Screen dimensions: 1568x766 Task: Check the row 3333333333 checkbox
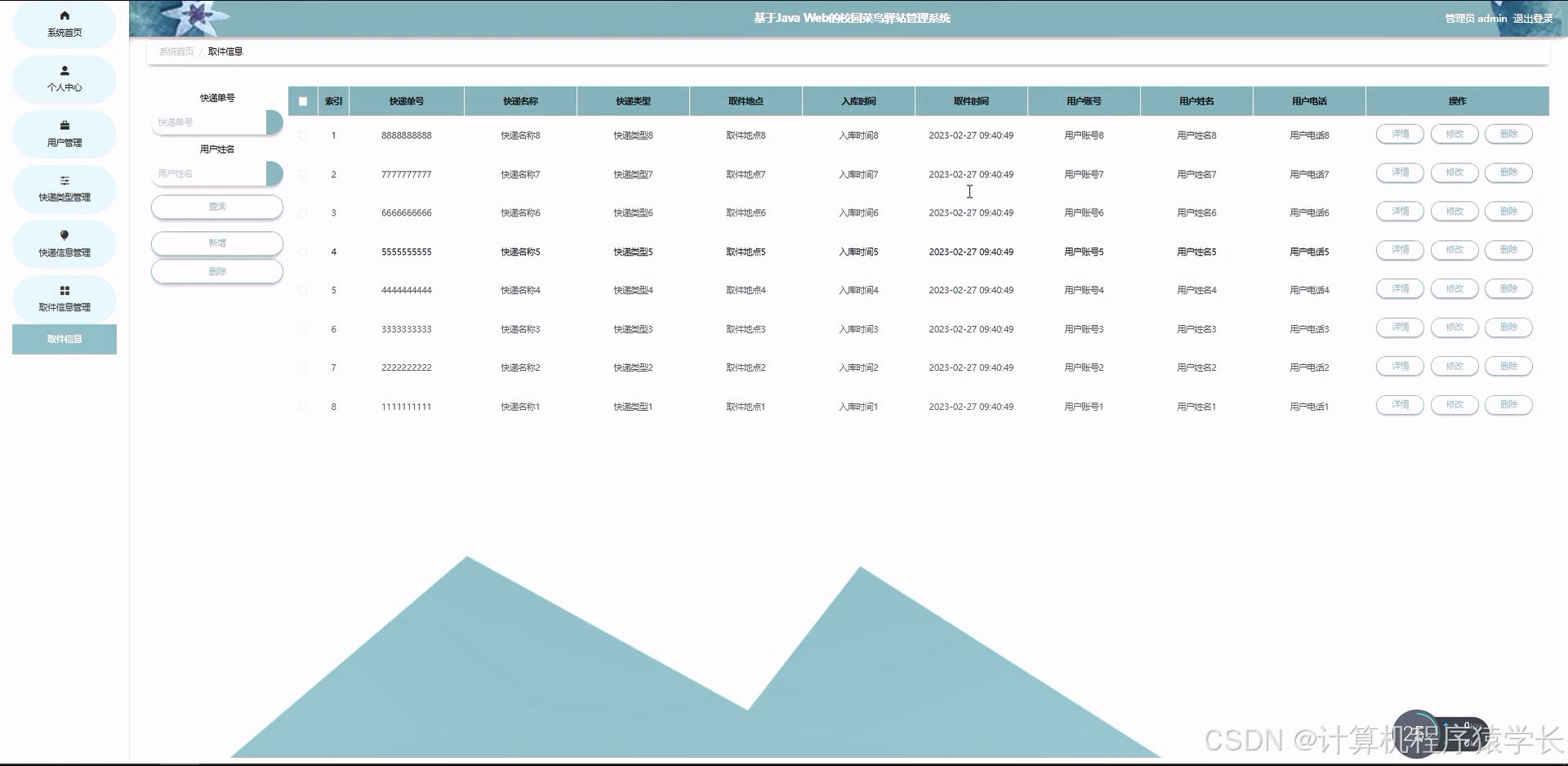pos(303,329)
